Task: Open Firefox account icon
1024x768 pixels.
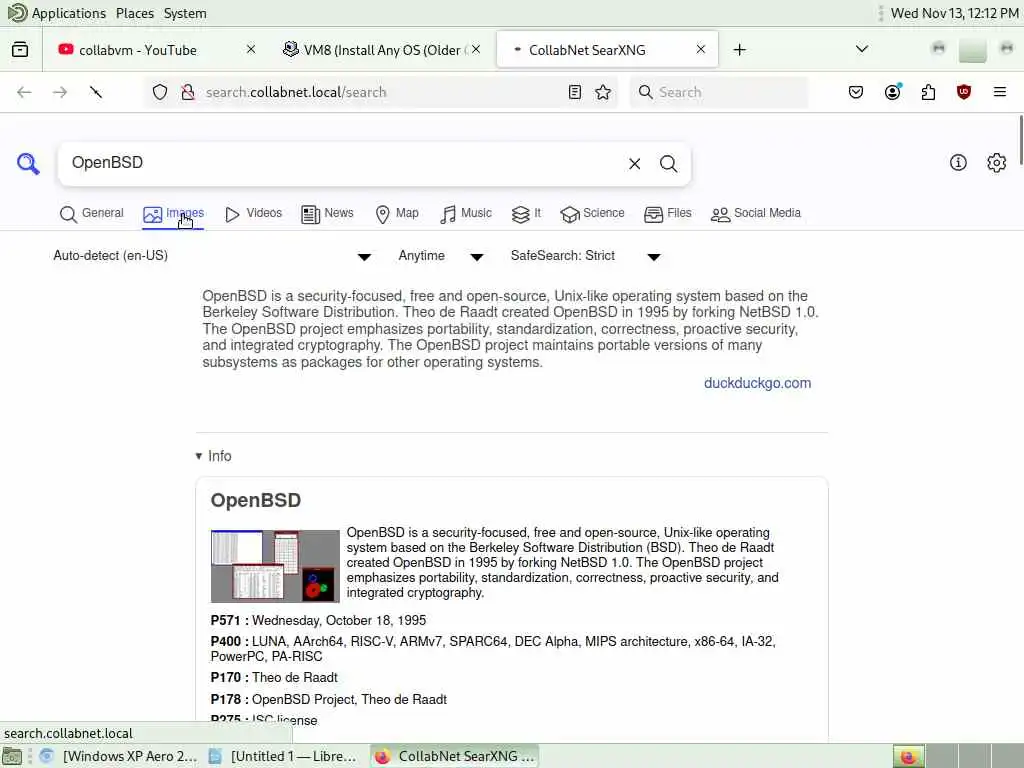Action: 893,91
